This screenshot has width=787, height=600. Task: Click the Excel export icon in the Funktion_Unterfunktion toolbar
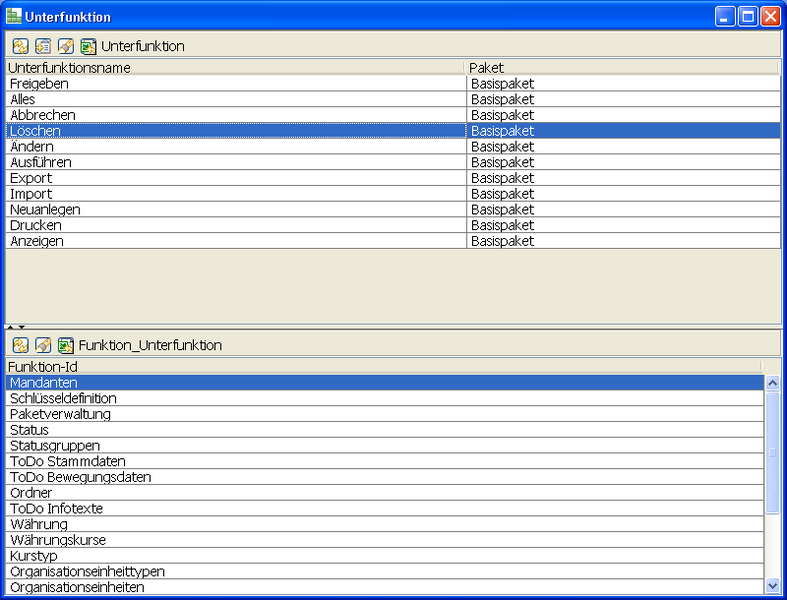(66, 345)
